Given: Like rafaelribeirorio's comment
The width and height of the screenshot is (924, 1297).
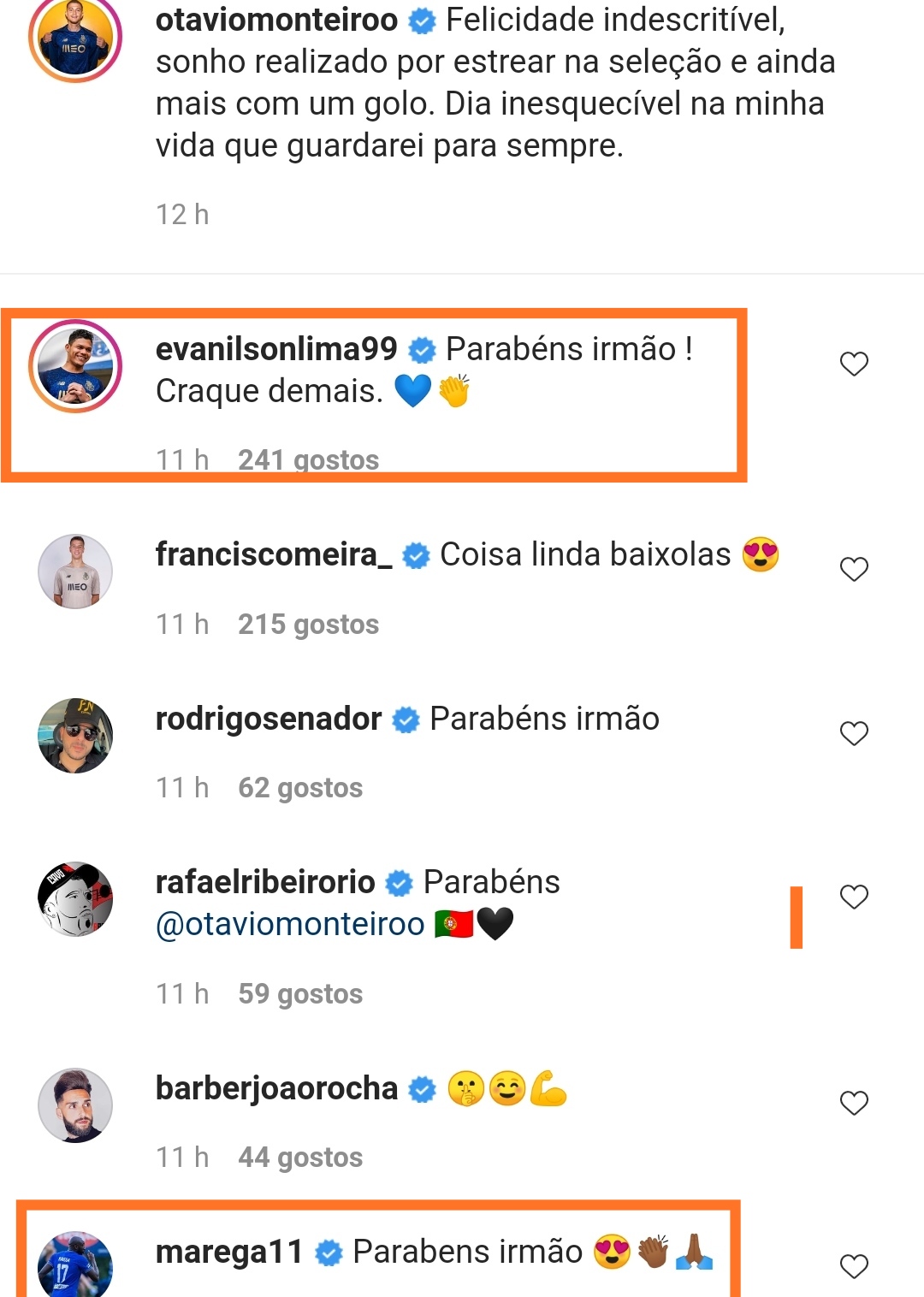Looking at the screenshot, I should coord(854,897).
